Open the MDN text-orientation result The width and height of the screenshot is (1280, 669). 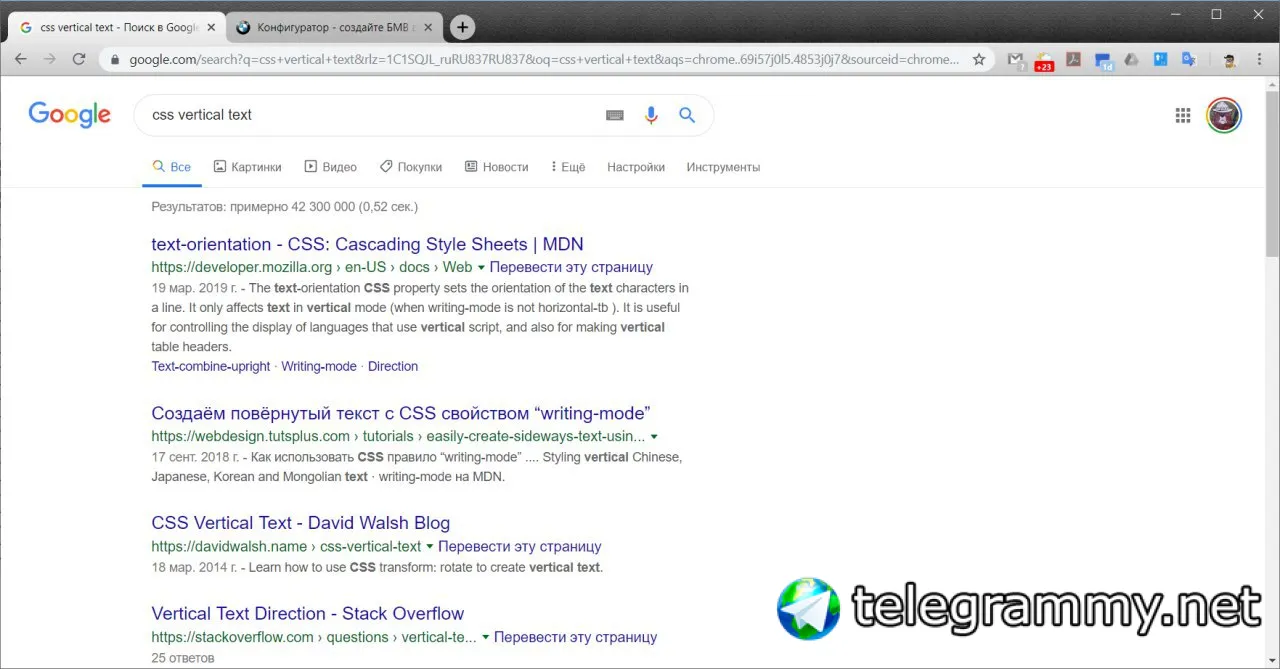click(367, 244)
